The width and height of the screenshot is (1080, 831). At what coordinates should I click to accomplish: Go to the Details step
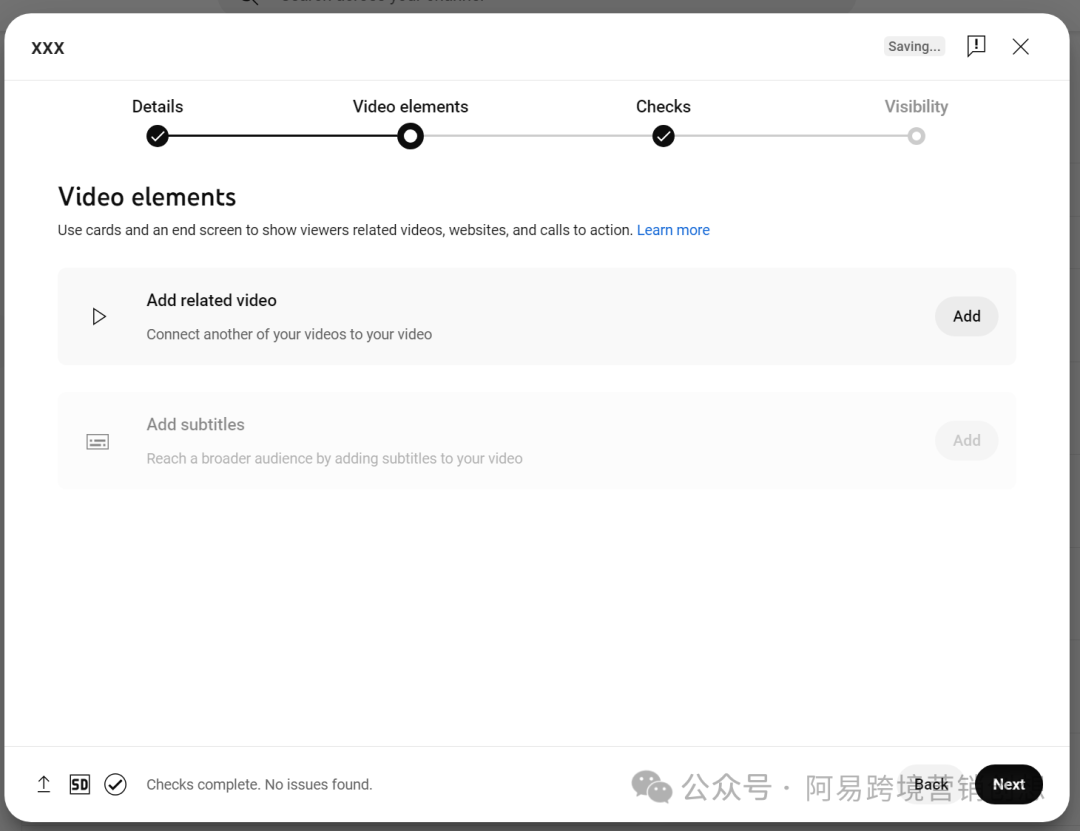click(158, 107)
